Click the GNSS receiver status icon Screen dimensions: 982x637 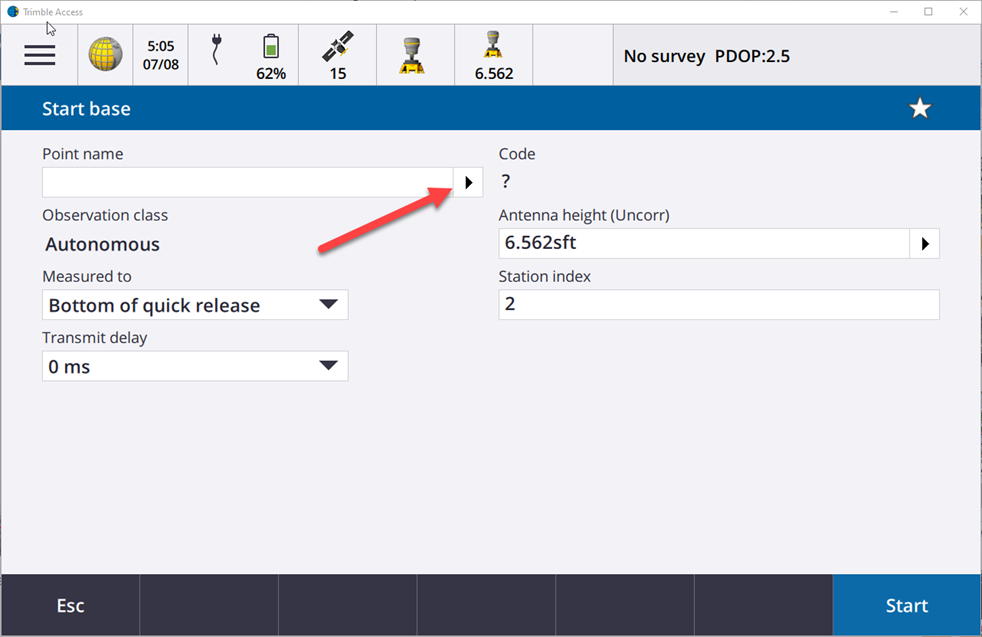[x=415, y=55]
